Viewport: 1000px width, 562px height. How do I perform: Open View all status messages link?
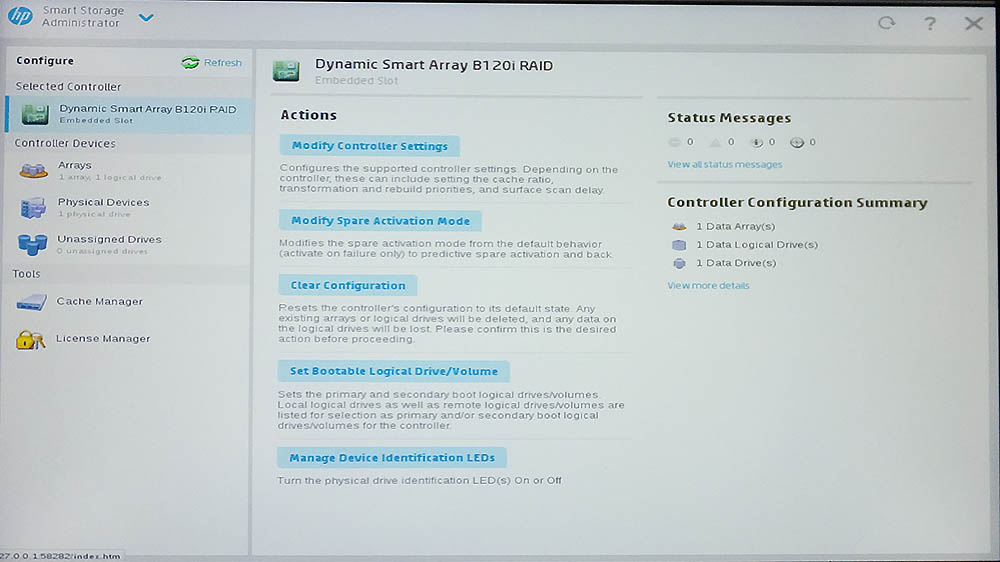coord(724,165)
